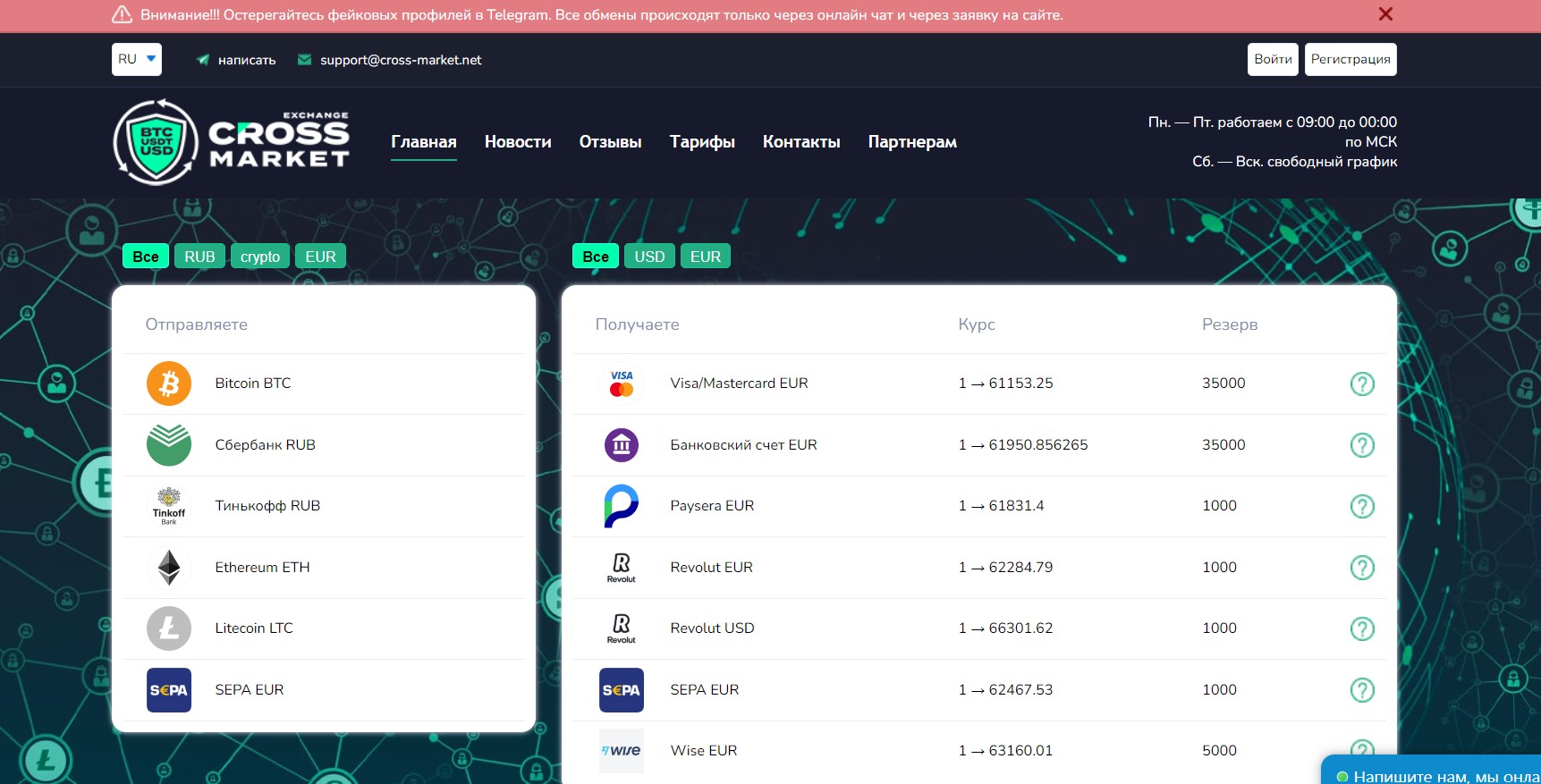This screenshot has width=1541, height=784.
Task: Filter send list by crypto
Action: 260,257
